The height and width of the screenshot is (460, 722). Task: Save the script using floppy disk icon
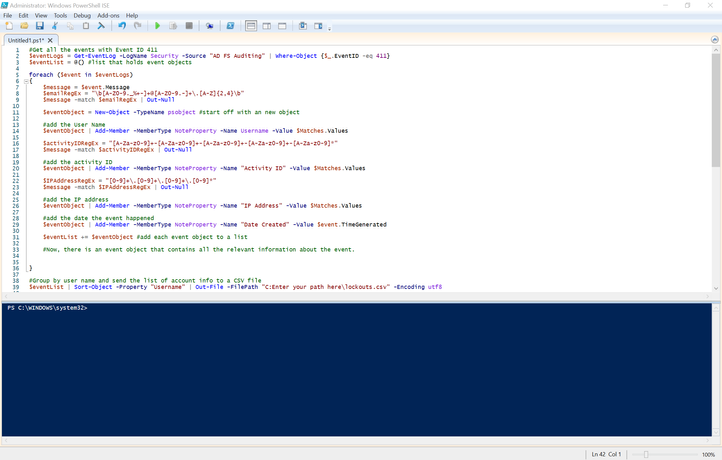coord(40,26)
